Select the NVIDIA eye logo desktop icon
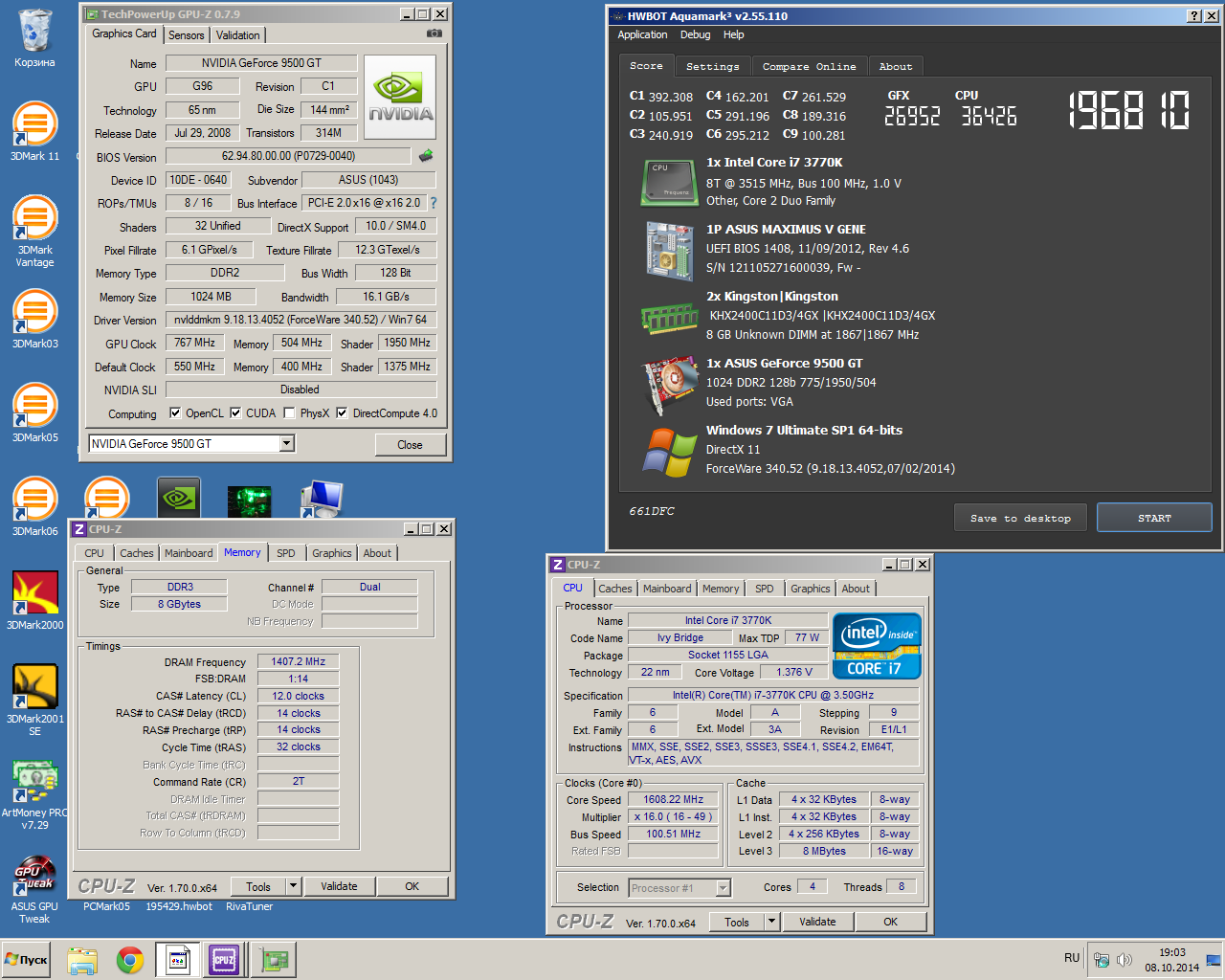This screenshot has height=980, width=1225. 179,499
